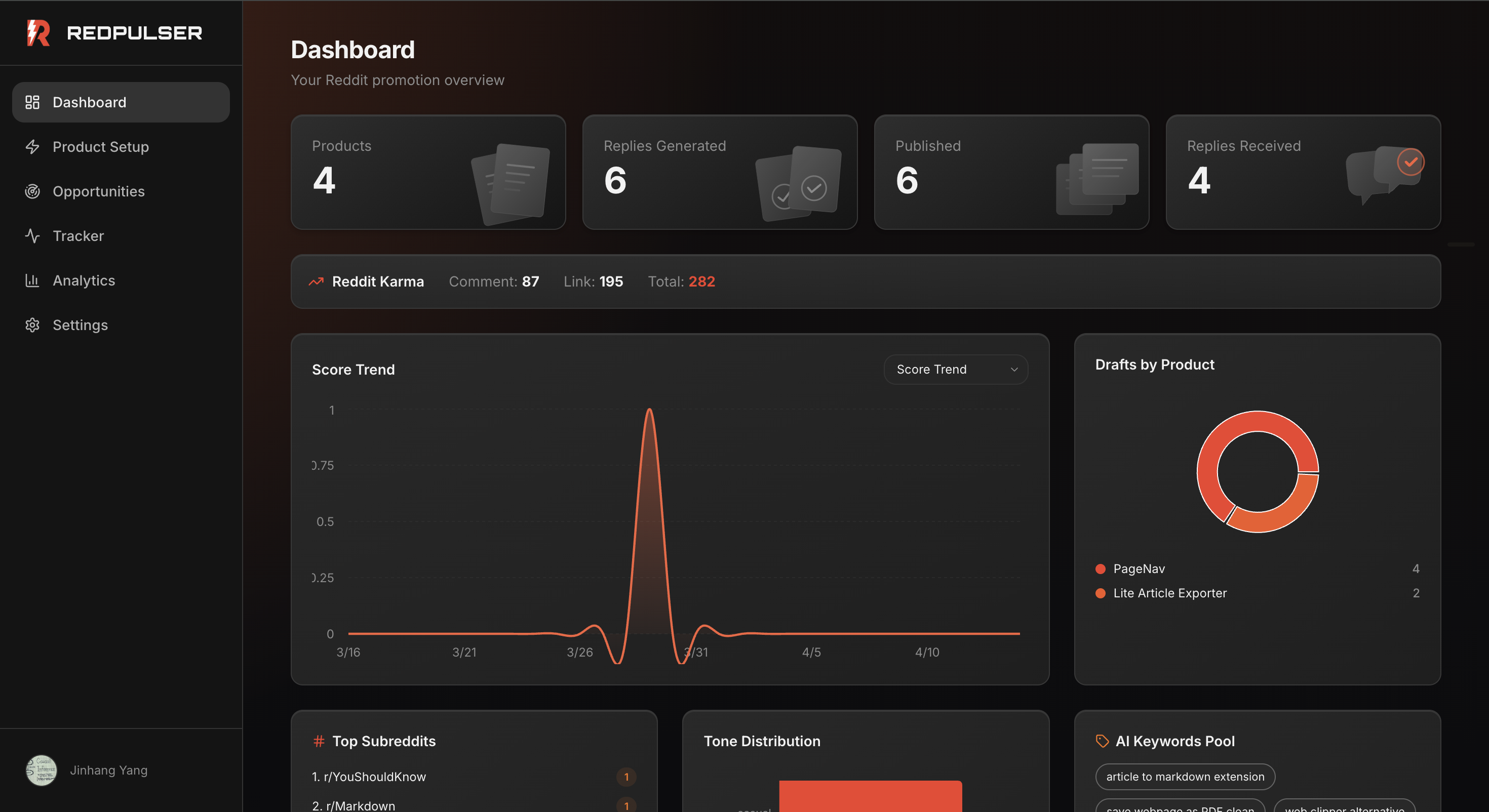Click the Lite Article Exporter legend entry
Viewport: 1489px width, 812px height.
click(x=1169, y=593)
